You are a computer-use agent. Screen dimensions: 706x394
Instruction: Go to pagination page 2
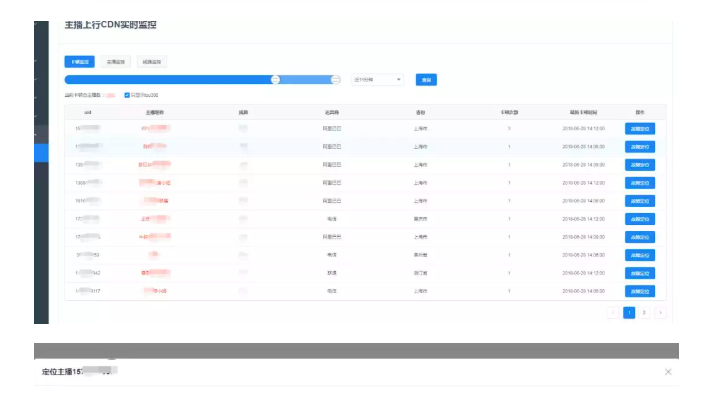click(x=644, y=312)
